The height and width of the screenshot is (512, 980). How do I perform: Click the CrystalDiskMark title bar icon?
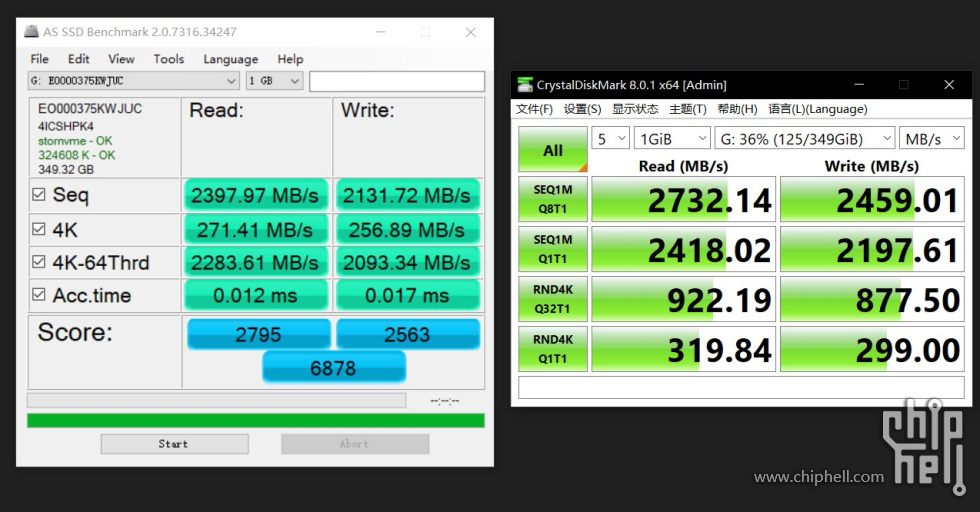coord(525,84)
